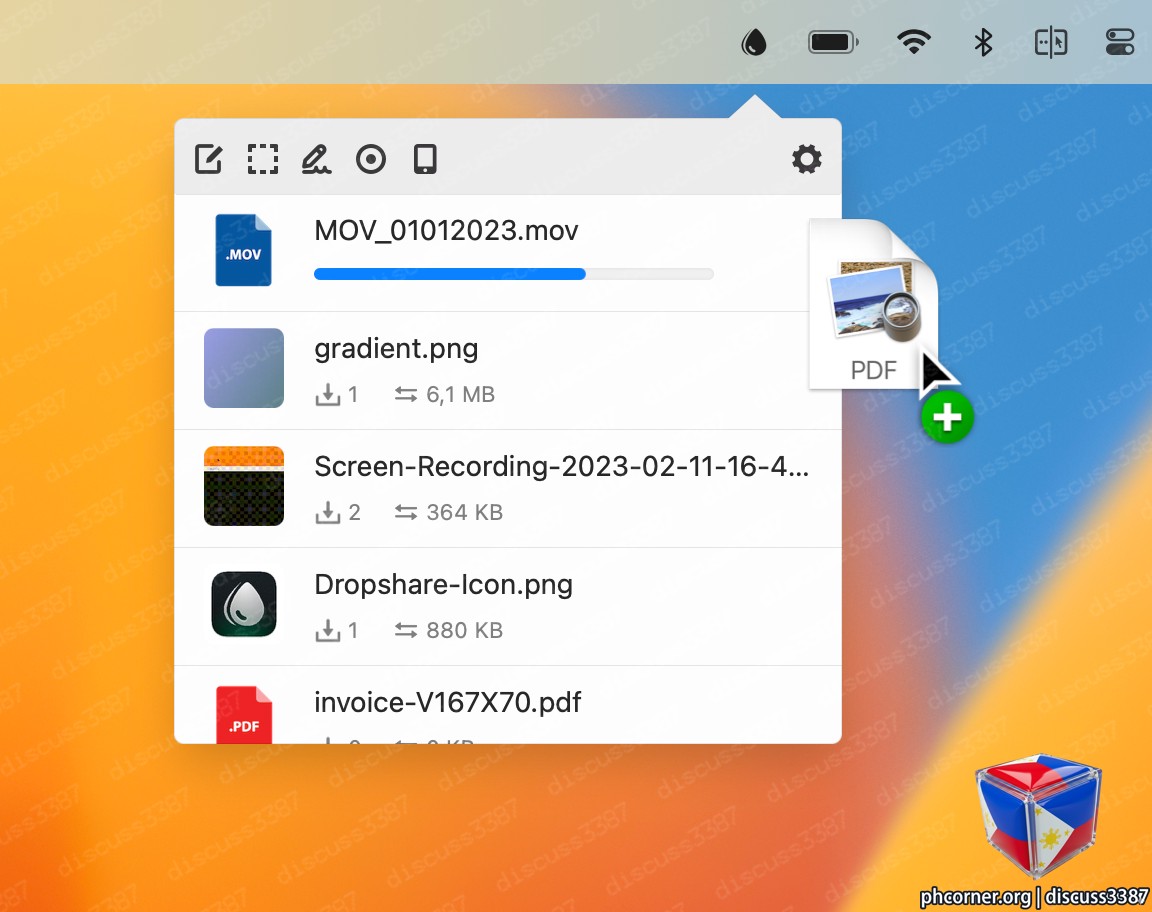Click the Dropshare drop icon in the menu bar
This screenshot has height=912, width=1152.
click(754, 42)
